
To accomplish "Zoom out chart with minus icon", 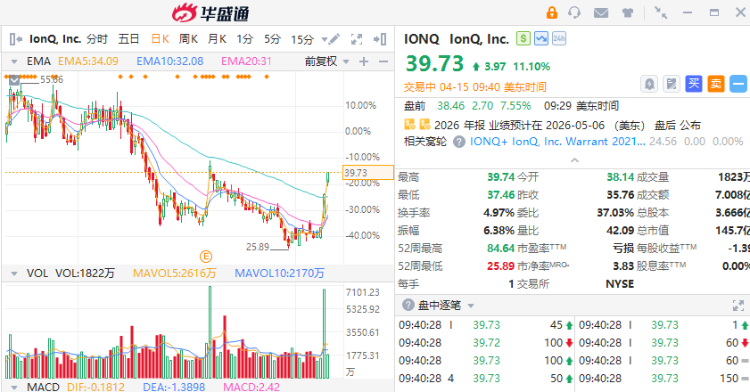I will coord(383,62).
